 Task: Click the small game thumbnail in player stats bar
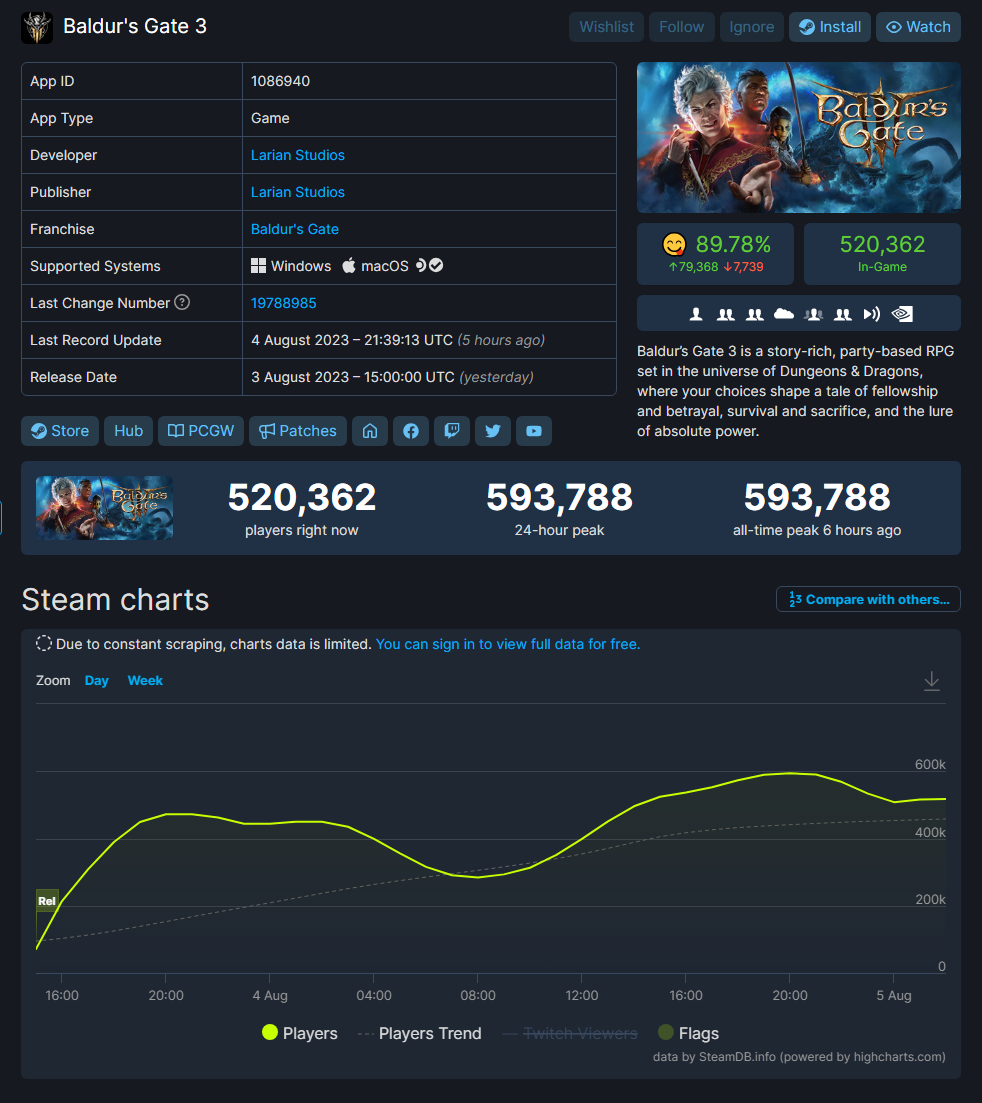click(x=105, y=508)
